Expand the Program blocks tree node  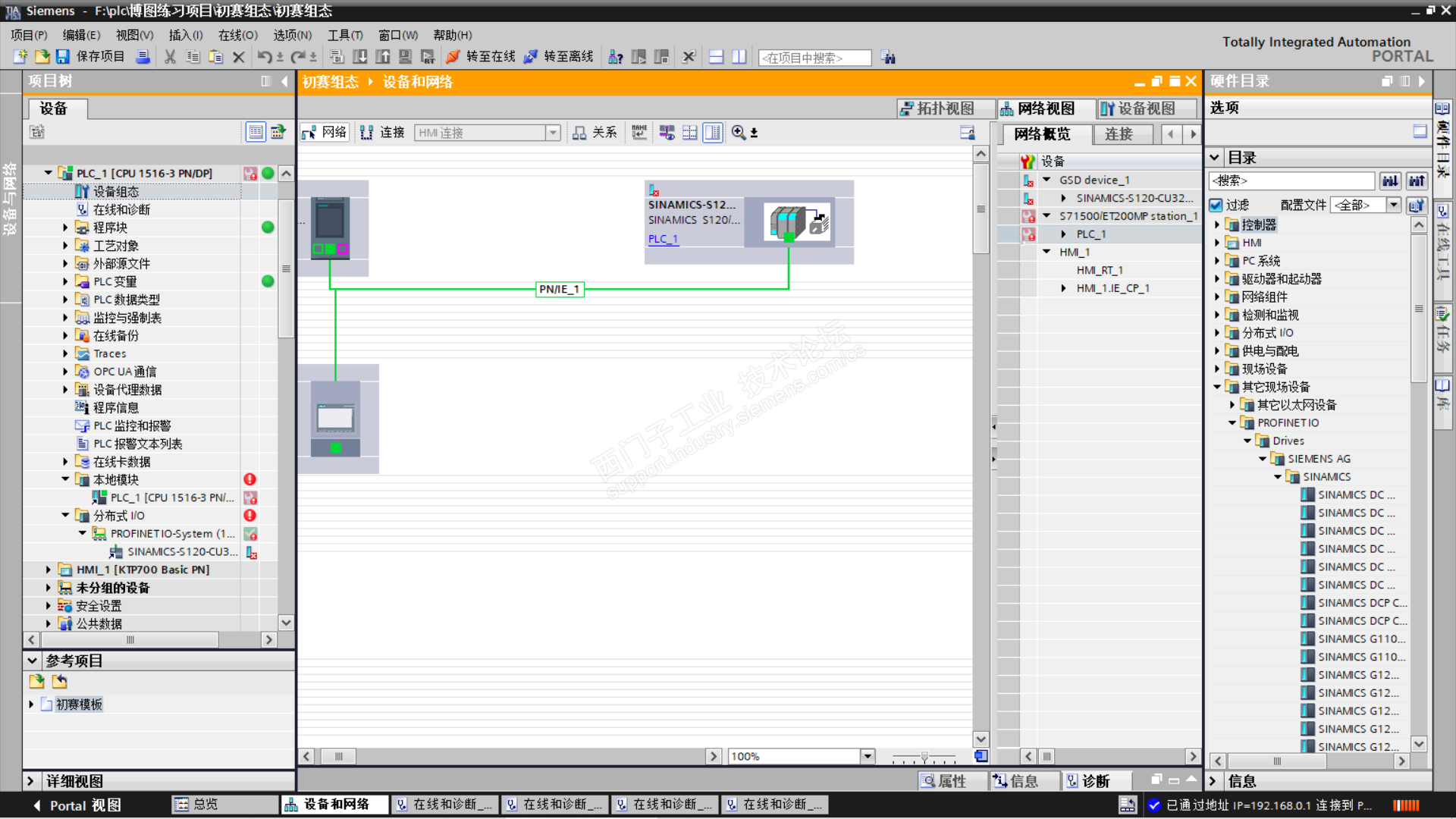tap(65, 227)
